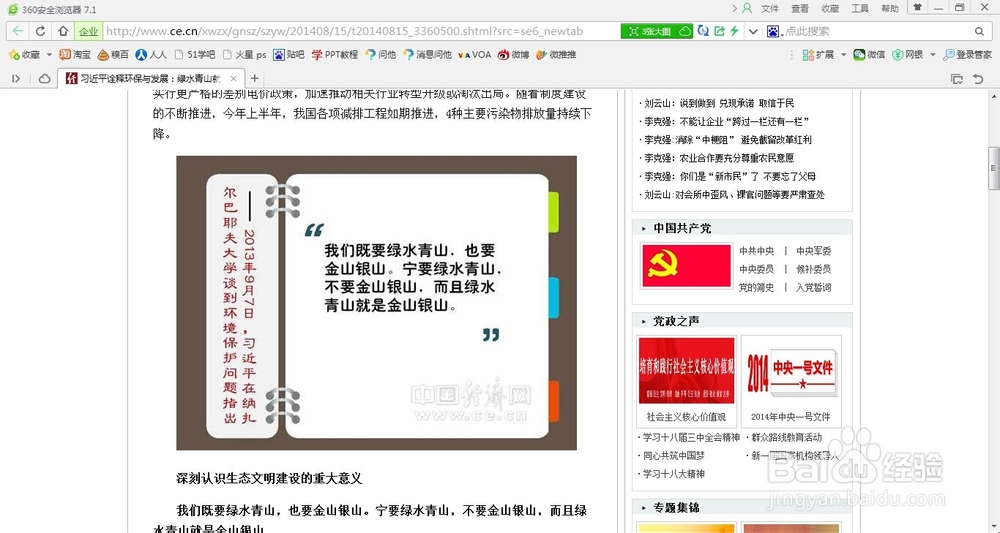Open link 李克强：农业合作要充分尊重农民意愿
The image size is (1000, 533).
click(719, 157)
